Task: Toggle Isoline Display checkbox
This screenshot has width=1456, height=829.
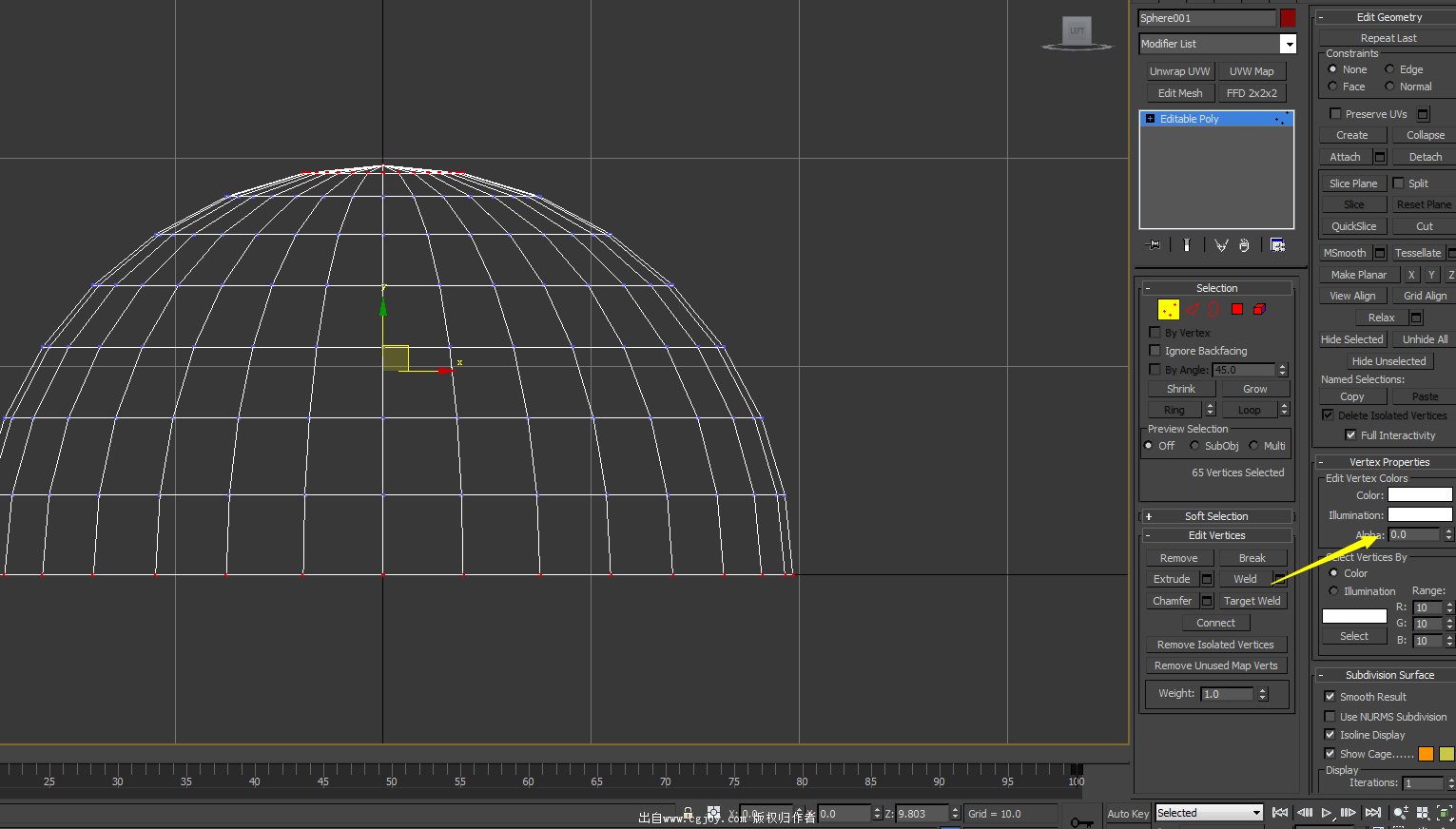Action: [1330, 735]
